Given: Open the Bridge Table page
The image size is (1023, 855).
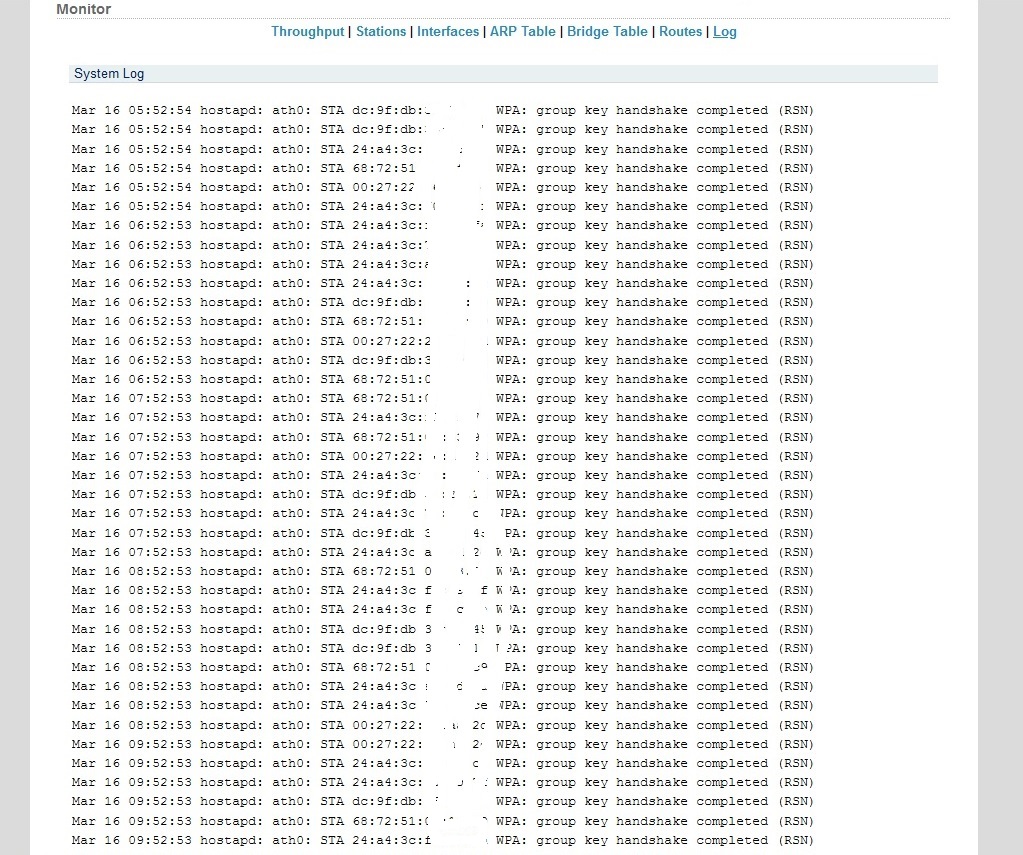Looking at the screenshot, I should click(x=607, y=31).
